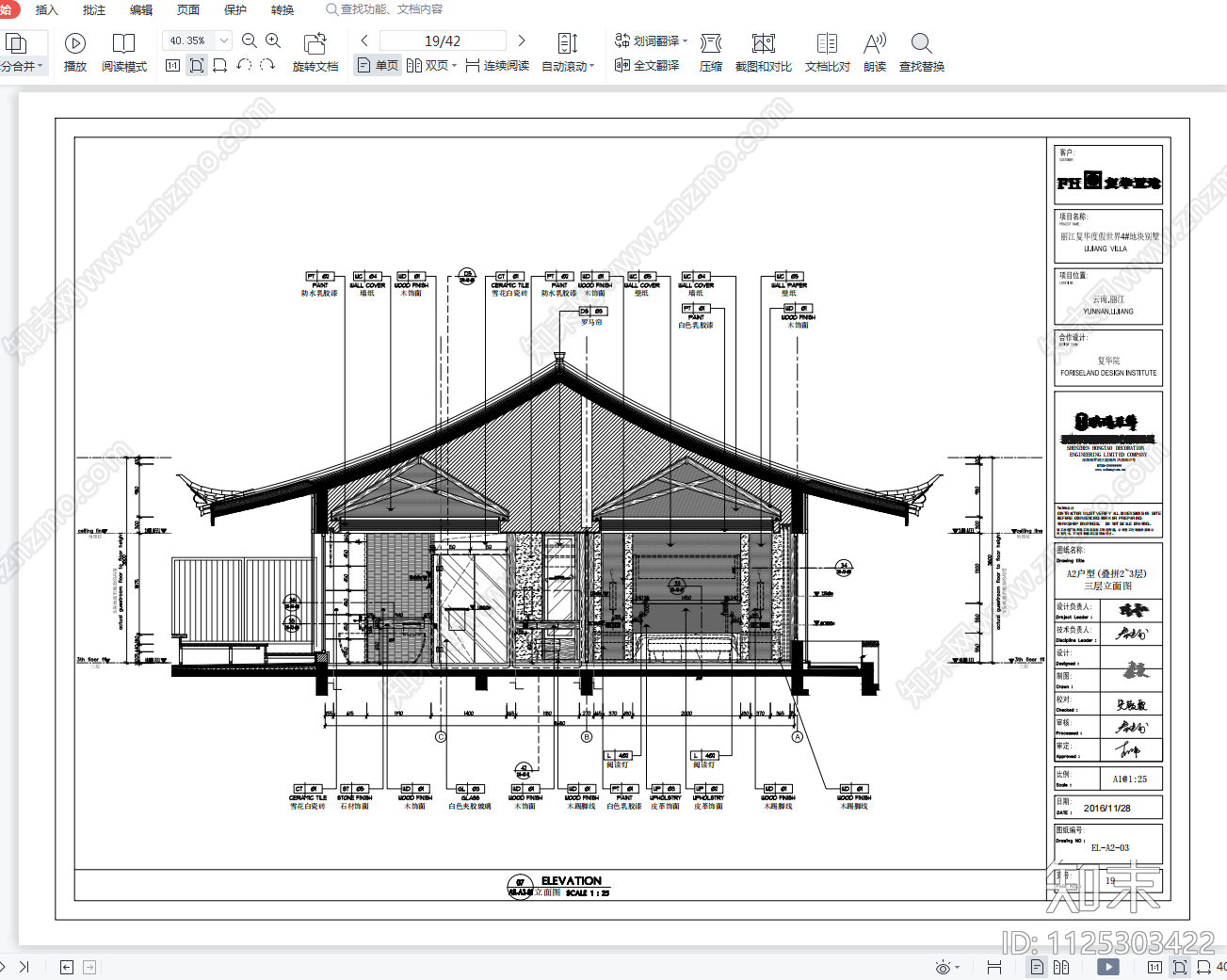
Task: Toggle single page (单页) view
Action: pos(378,65)
